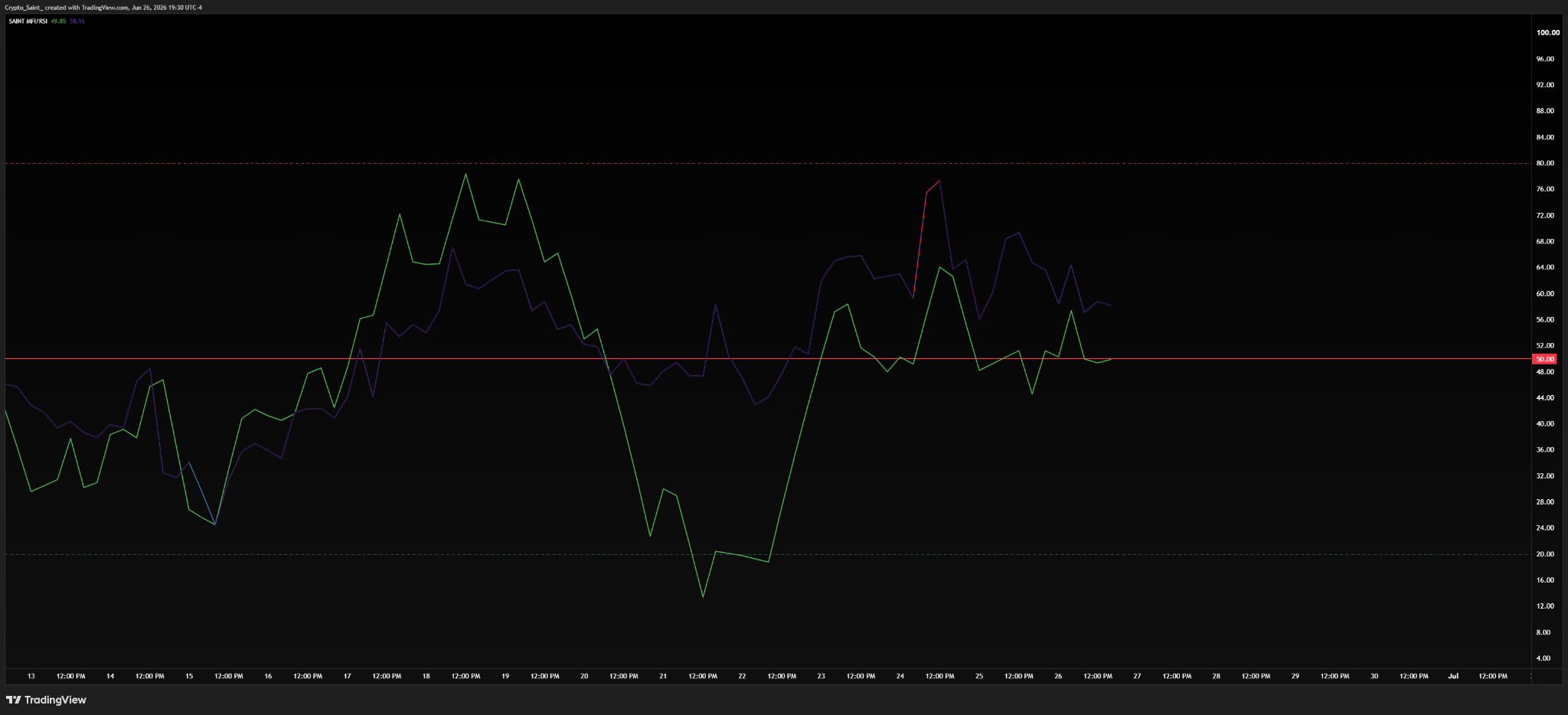
Task: Select the SAINT MFI/RSI indicator title
Action: coord(28,21)
